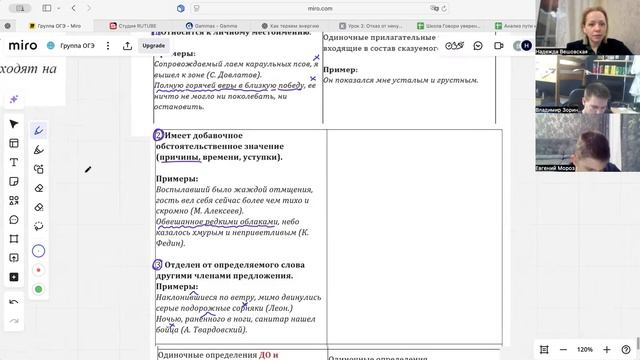Click heading Имеет добавочное обстоятельственное значение
640x360 pixels.
(220, 146)
